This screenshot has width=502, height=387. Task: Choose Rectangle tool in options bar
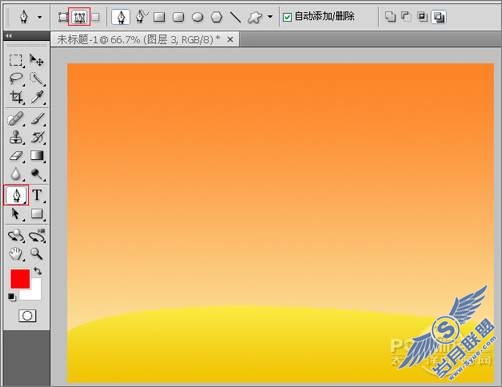coord(159,17)
